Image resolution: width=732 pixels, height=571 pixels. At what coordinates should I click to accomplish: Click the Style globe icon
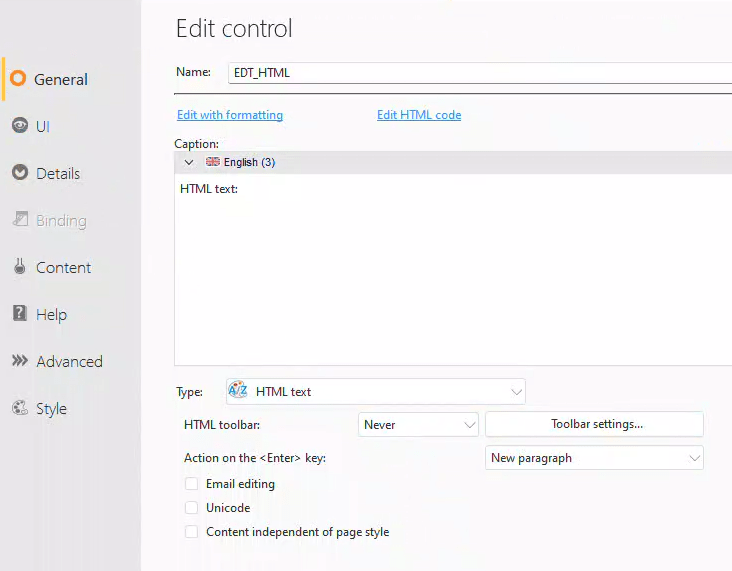19,408
